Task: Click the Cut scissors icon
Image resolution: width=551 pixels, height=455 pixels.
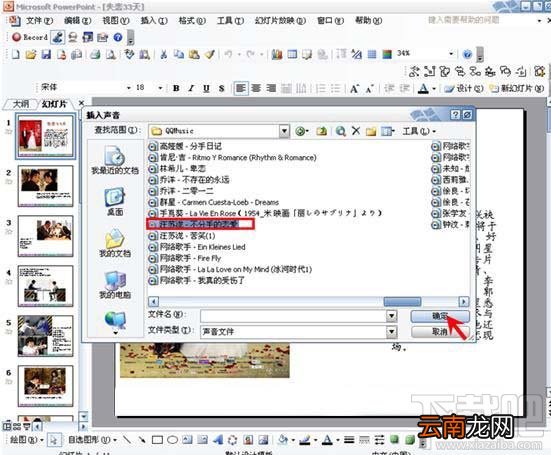Action: pos(163,54)
